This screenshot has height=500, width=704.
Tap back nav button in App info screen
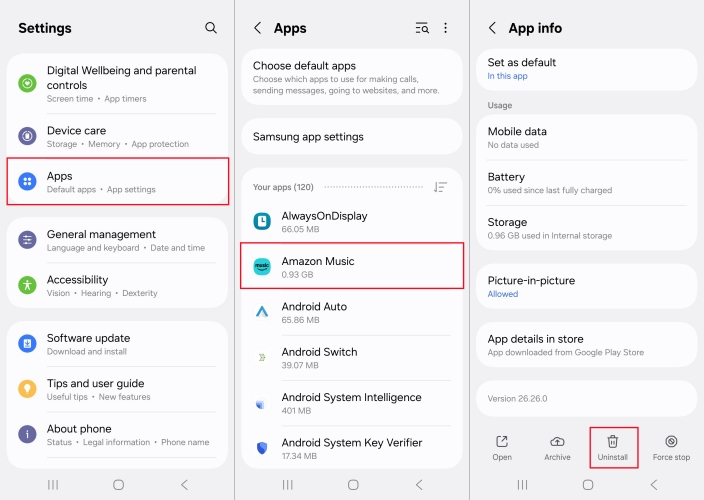pyautogui.click(x=654, y=485)
